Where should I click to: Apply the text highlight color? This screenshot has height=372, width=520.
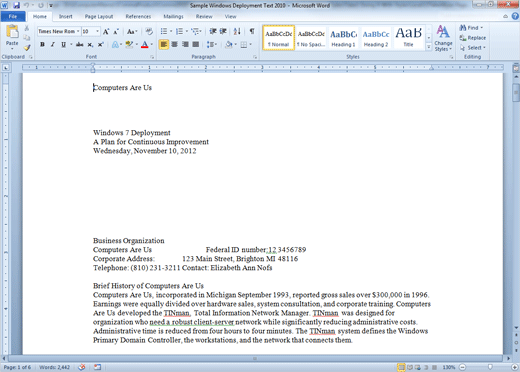(x=129, y=44)
